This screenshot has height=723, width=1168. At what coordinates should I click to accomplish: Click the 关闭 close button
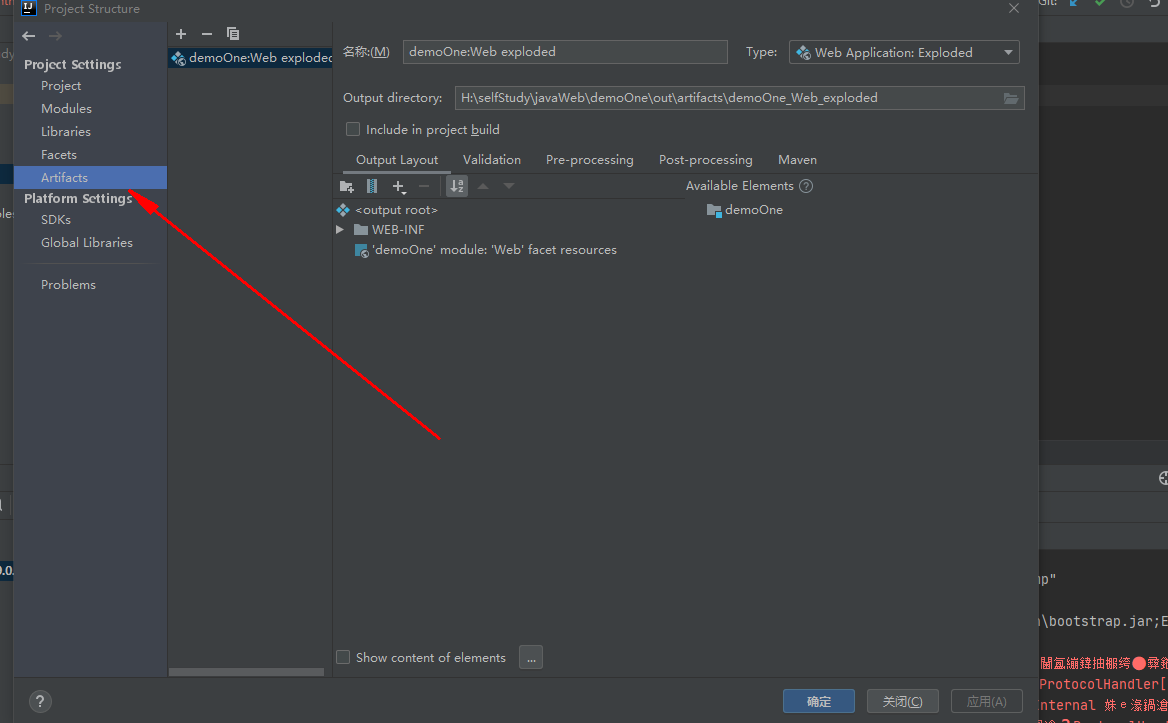[x=902, y=701]
